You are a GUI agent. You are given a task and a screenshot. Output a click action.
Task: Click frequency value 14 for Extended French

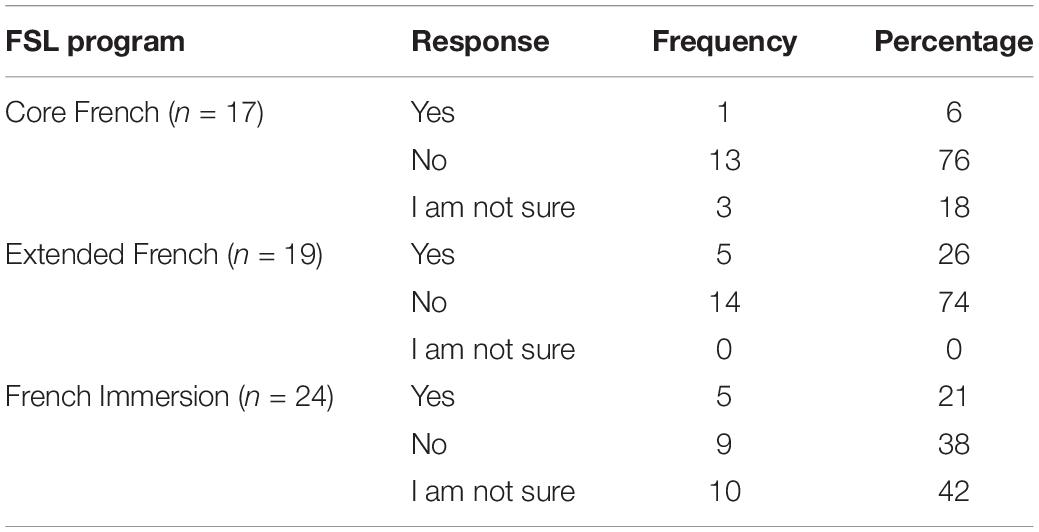click(724, 302)
